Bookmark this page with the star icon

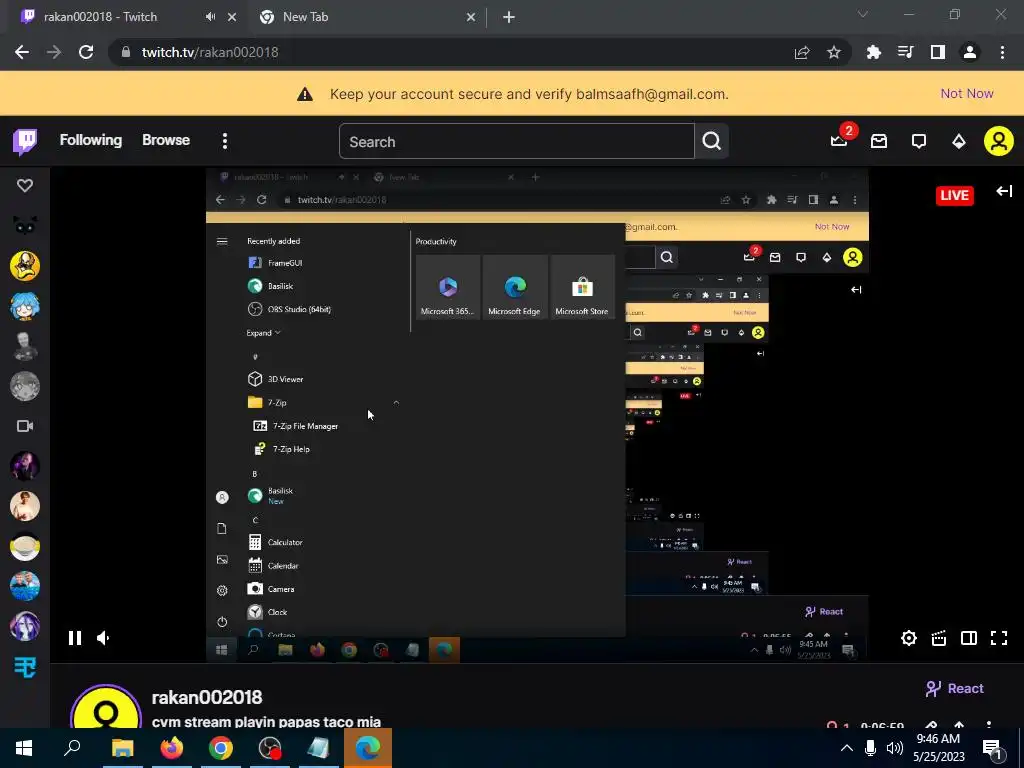tap(833, 52)
